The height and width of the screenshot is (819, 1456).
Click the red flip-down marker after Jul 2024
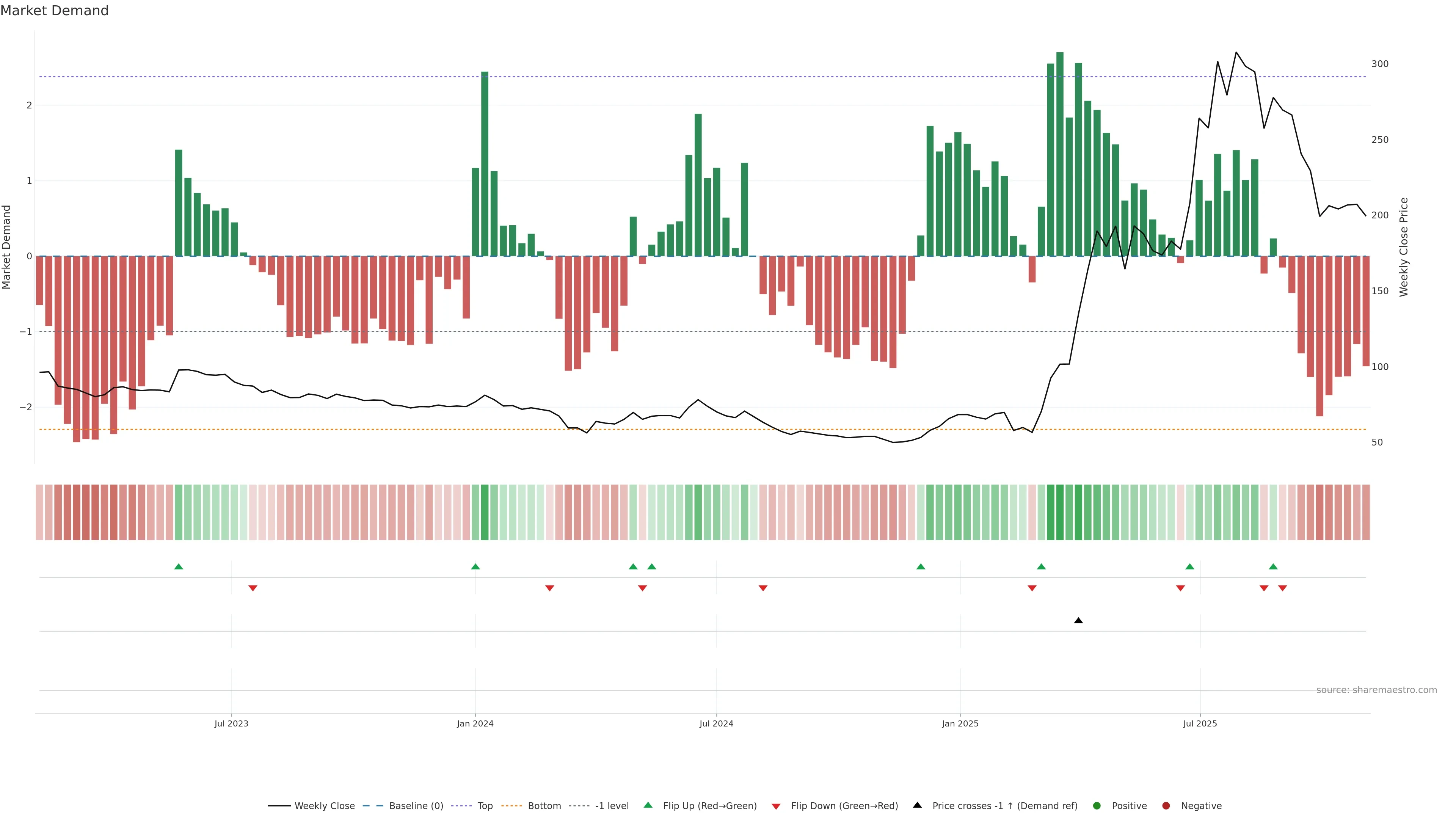click(763, 588)
